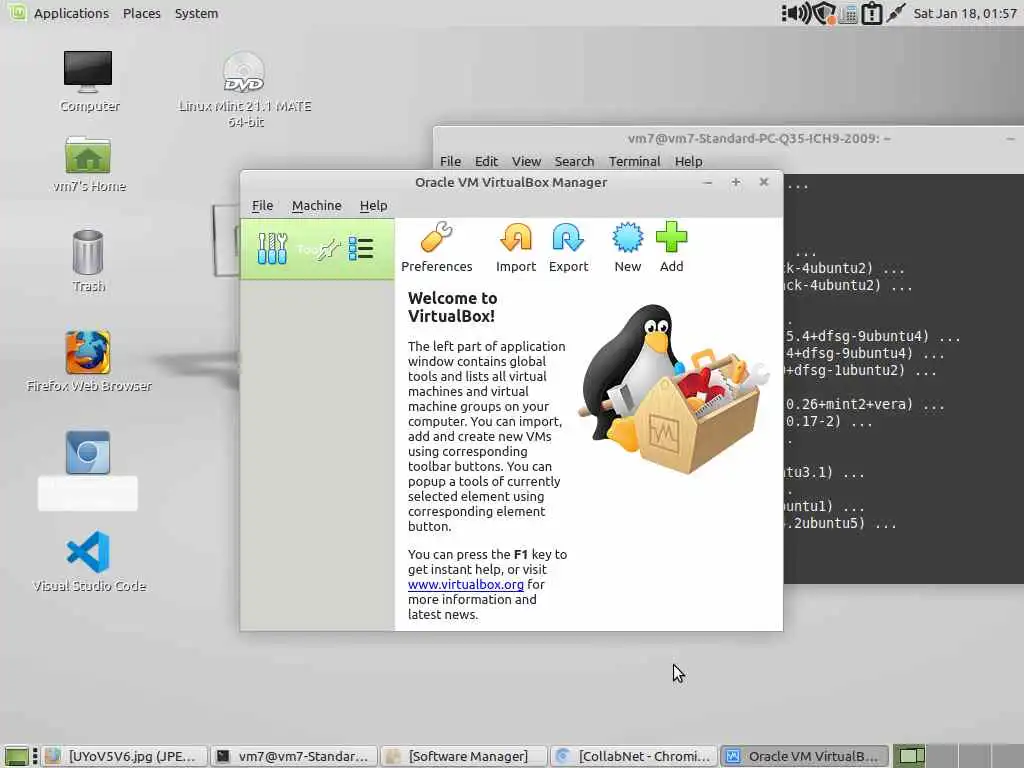Open the terminal window's Terminal menu
This screenshot has width=1024, height=768.
(634, 161)
